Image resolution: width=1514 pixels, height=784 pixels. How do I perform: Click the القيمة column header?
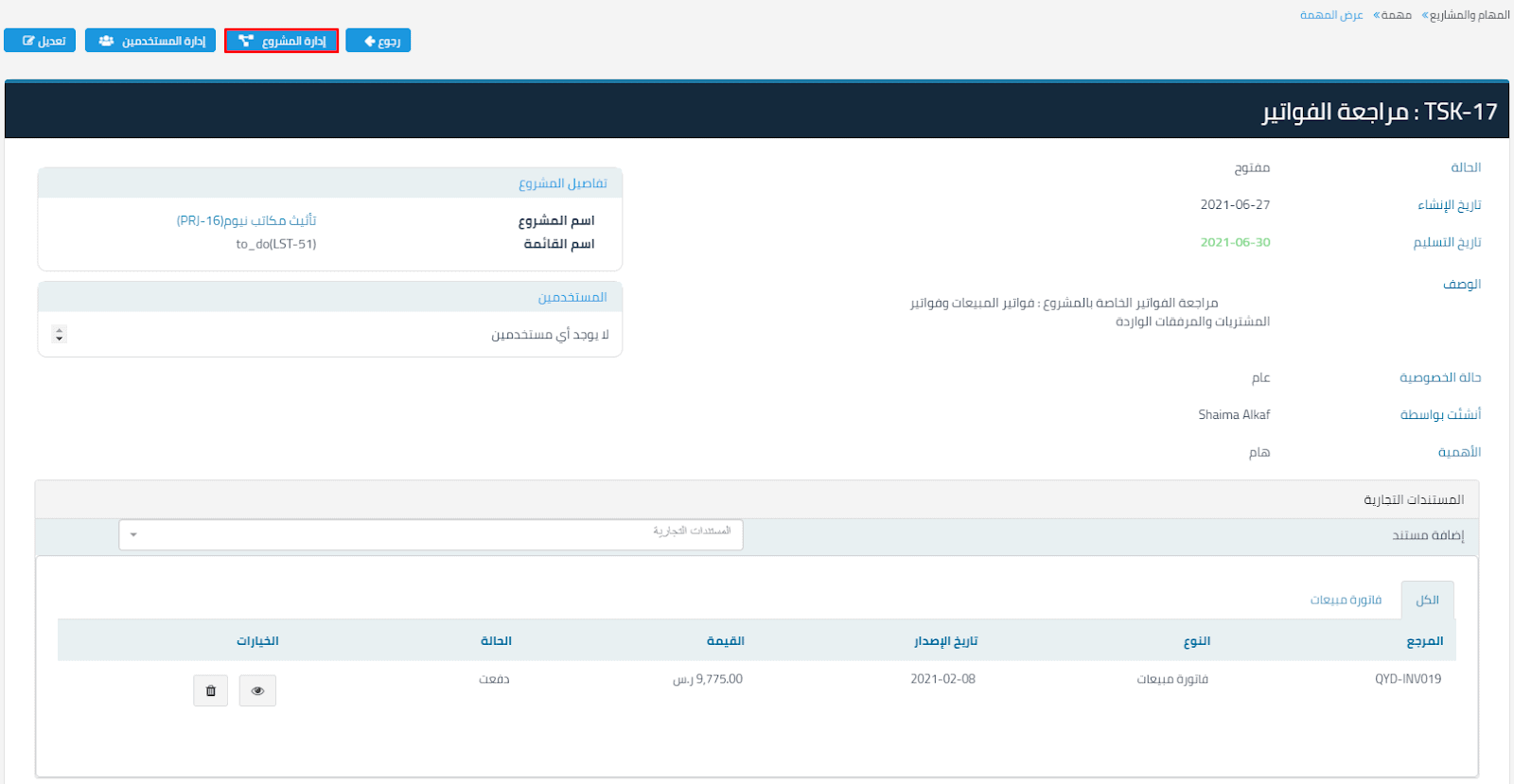pos(725,641)
